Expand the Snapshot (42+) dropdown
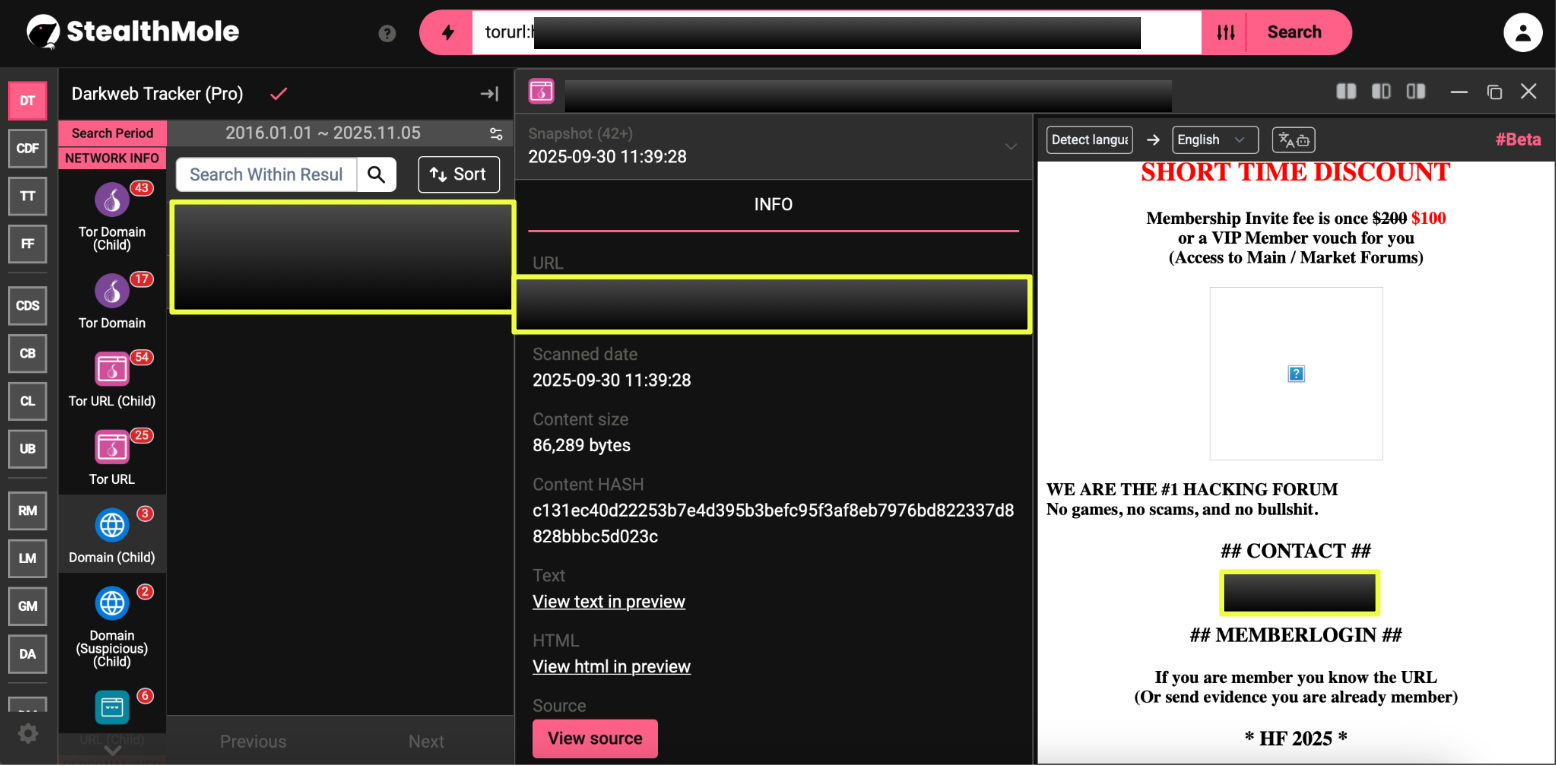This screenshot has width=1556, height=766. click(1010, 146)
